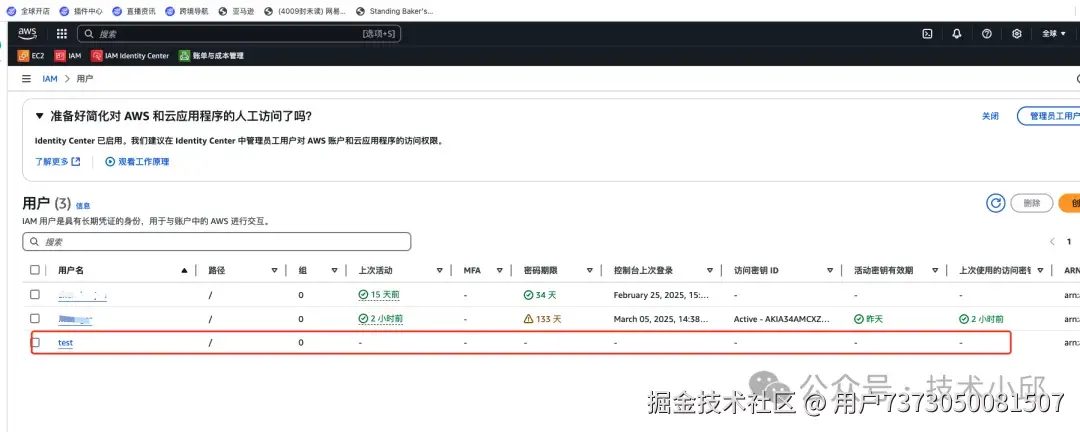Open the EC2 favorites shortcut
The height and width of the screenshot is (432, 1080).
(31, 56)
